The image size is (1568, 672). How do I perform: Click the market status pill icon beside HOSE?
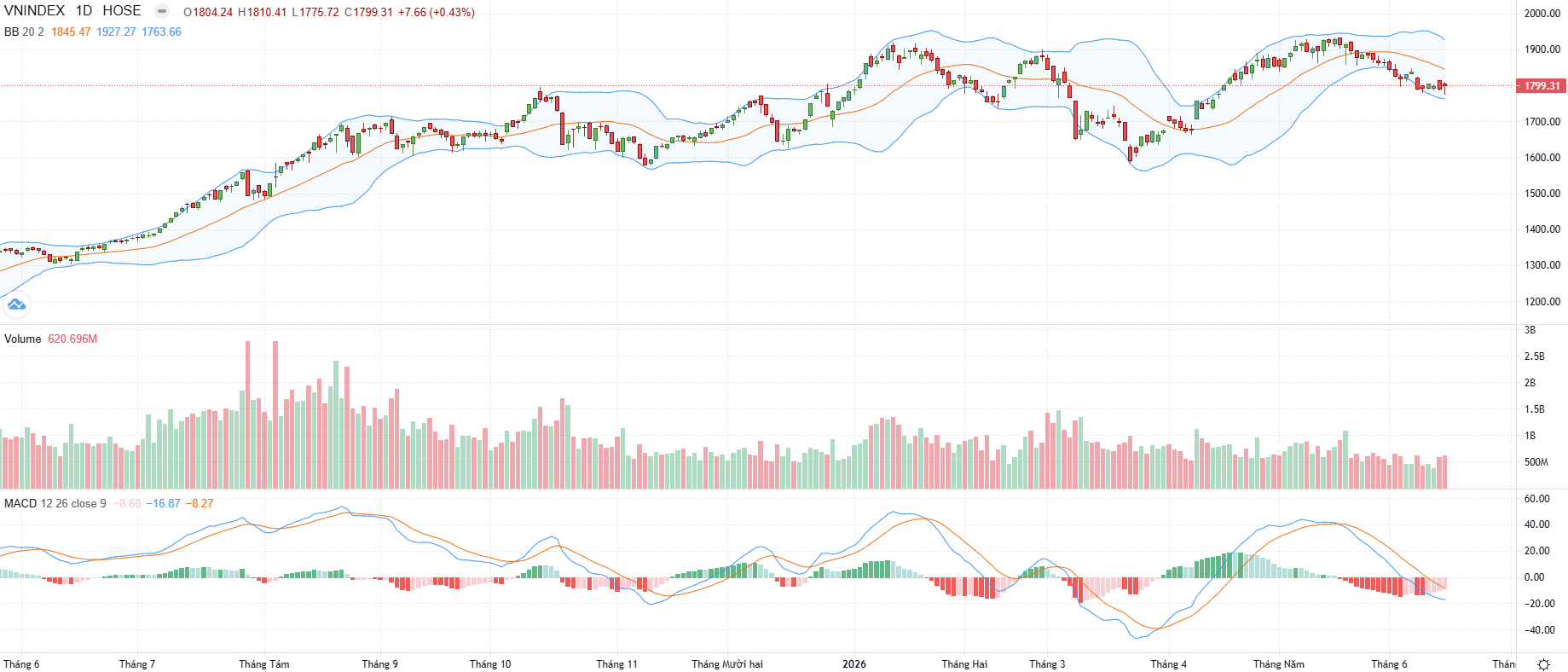point(162,11)
